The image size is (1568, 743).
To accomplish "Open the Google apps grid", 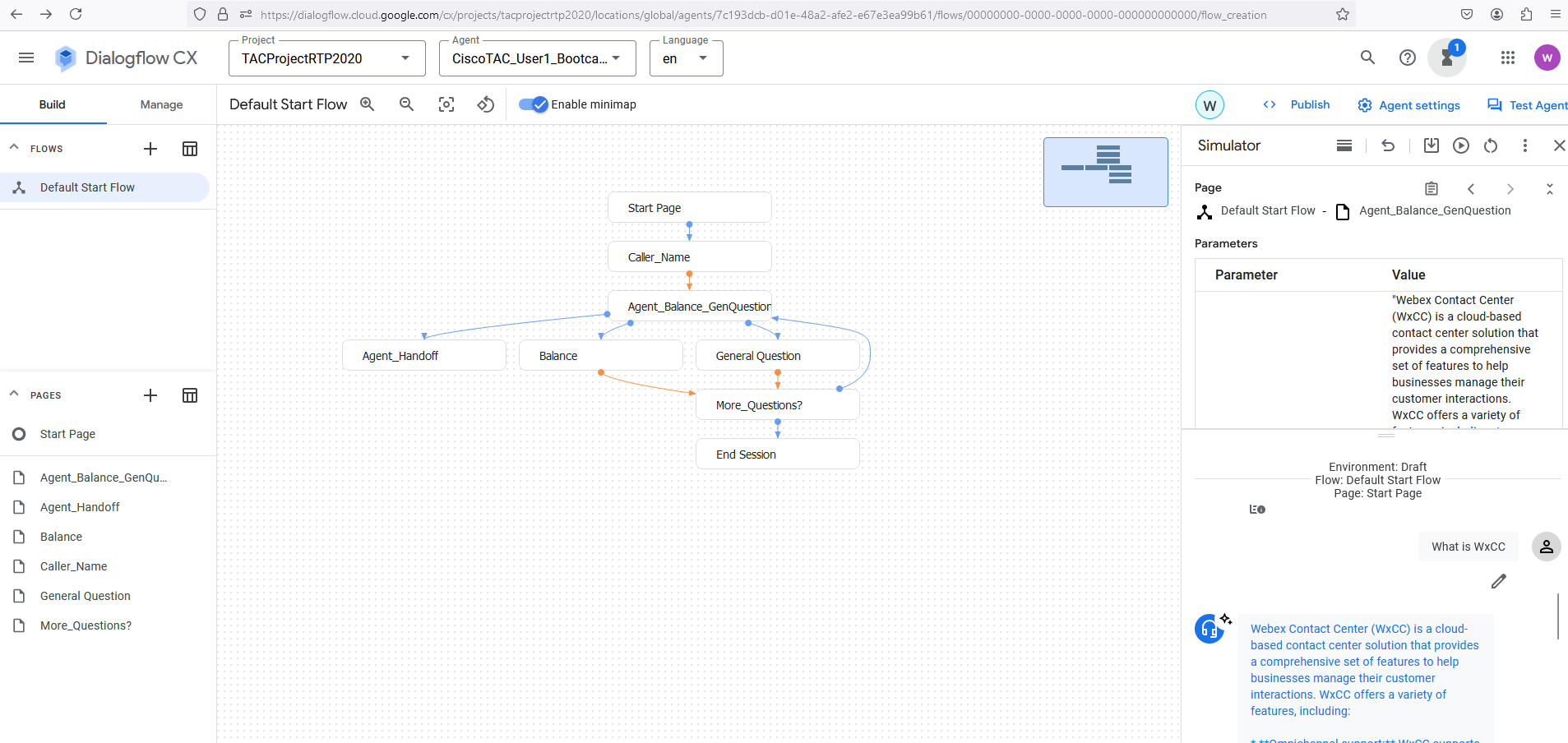I will point(1508,58).
